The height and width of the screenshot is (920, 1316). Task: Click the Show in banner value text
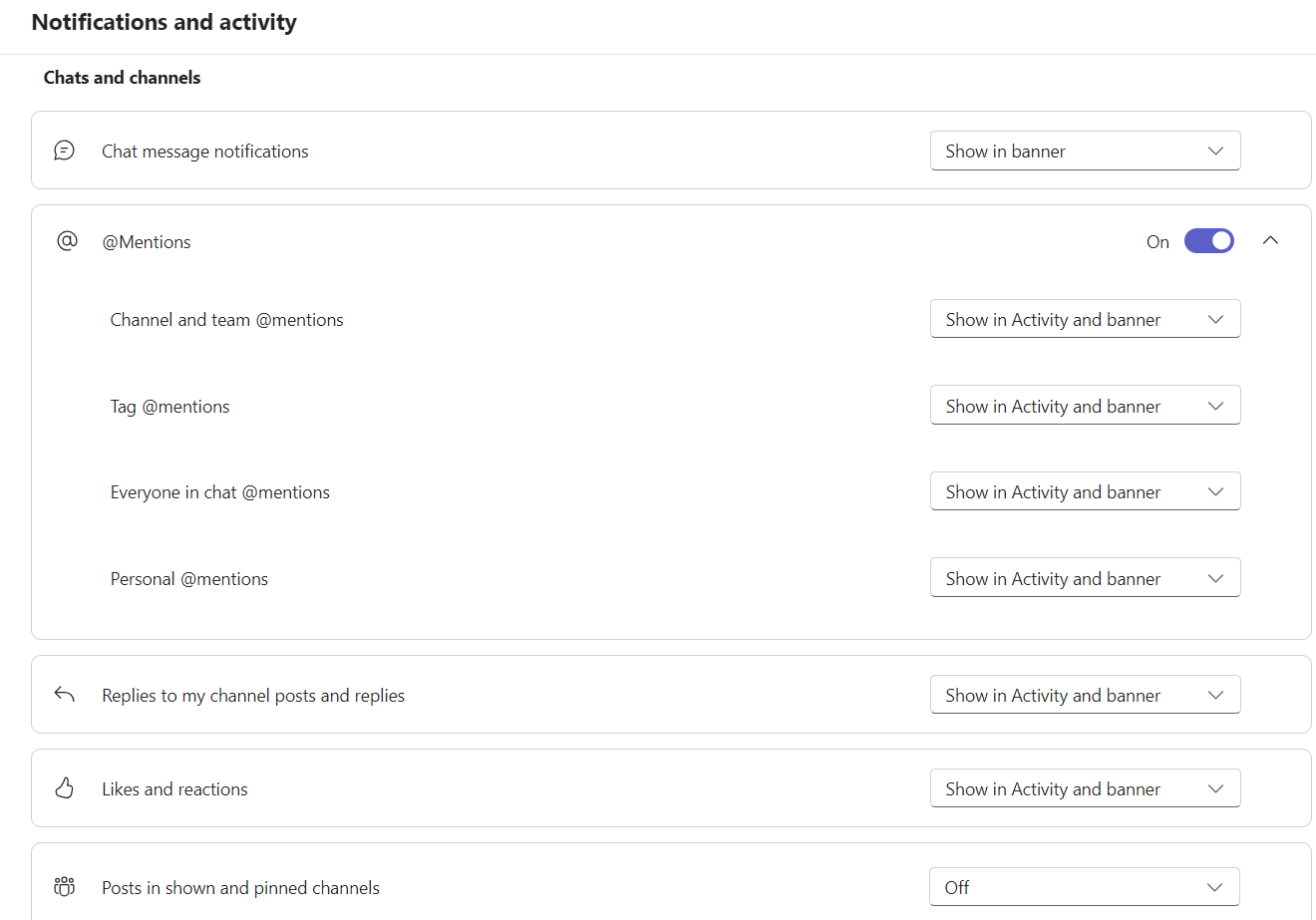(1004, 151)
